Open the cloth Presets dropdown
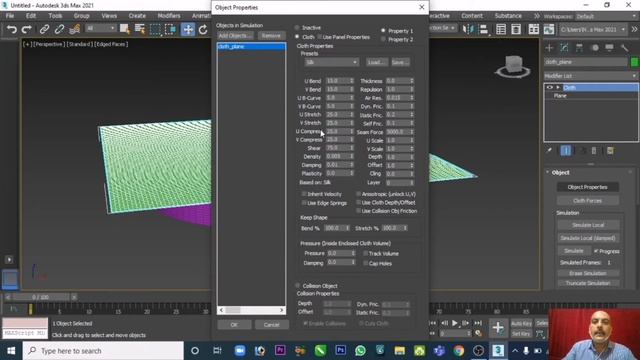 pos(331,62)
